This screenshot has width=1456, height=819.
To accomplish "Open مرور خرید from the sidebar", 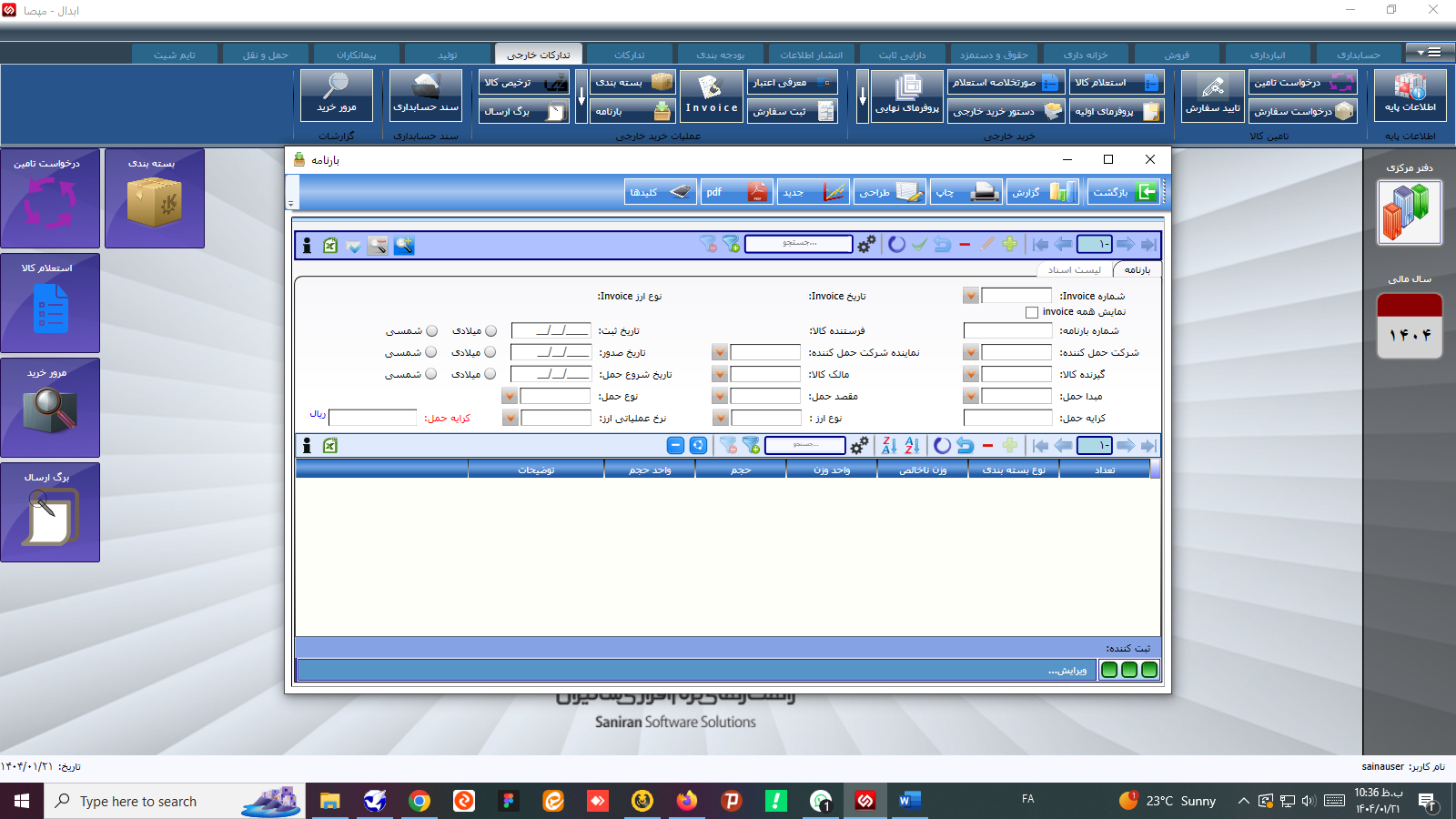I will pos(50,408).
